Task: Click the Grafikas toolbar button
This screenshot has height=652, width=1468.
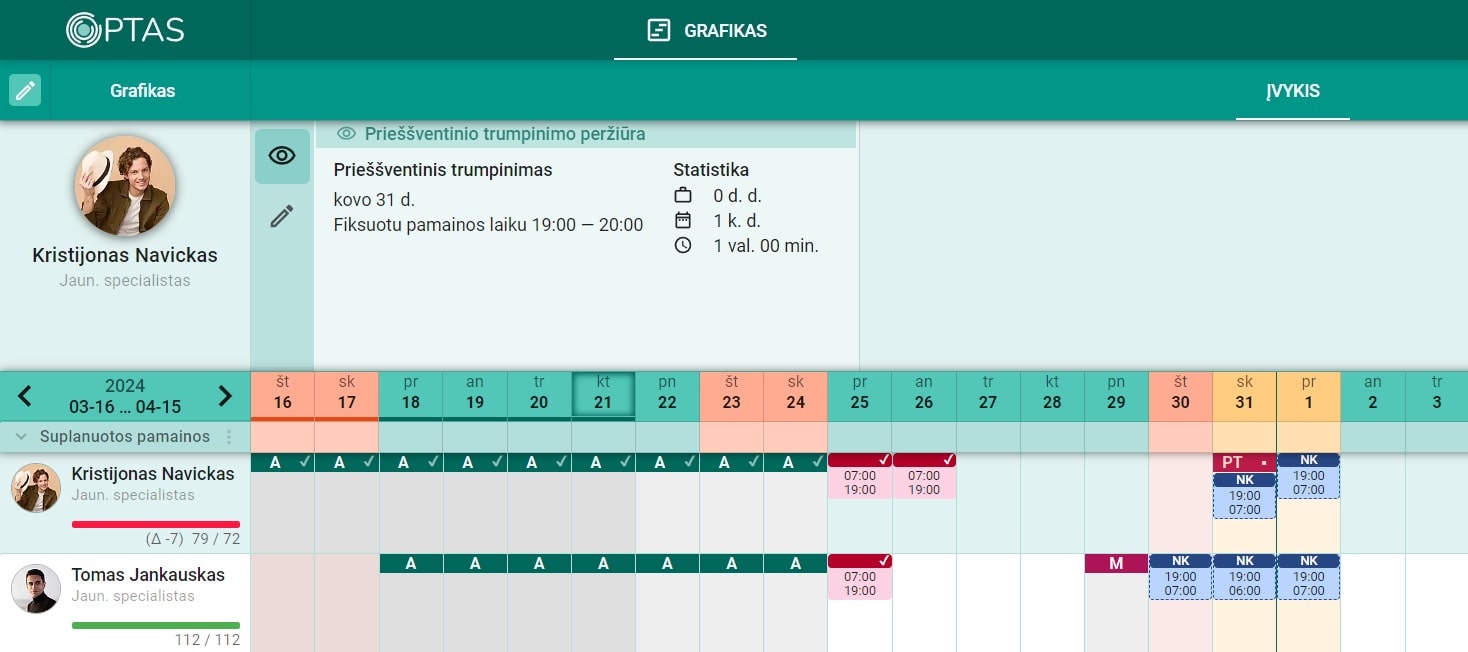Action: pos(142,91)
